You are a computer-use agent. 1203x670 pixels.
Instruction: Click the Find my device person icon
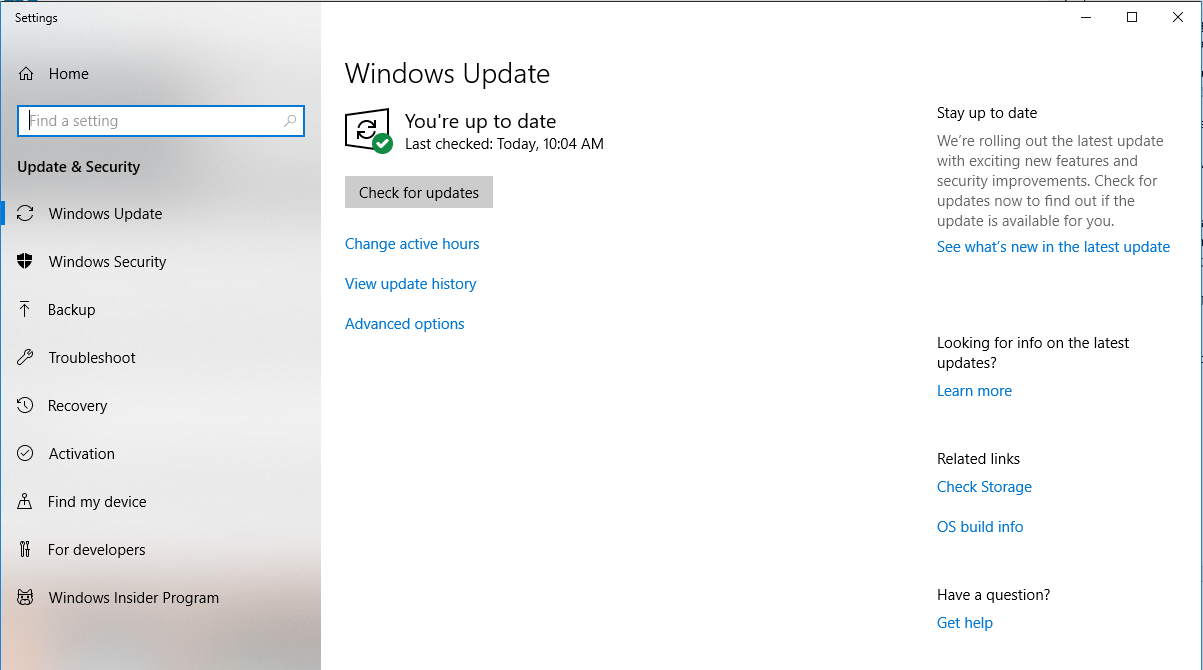[26, 502]
